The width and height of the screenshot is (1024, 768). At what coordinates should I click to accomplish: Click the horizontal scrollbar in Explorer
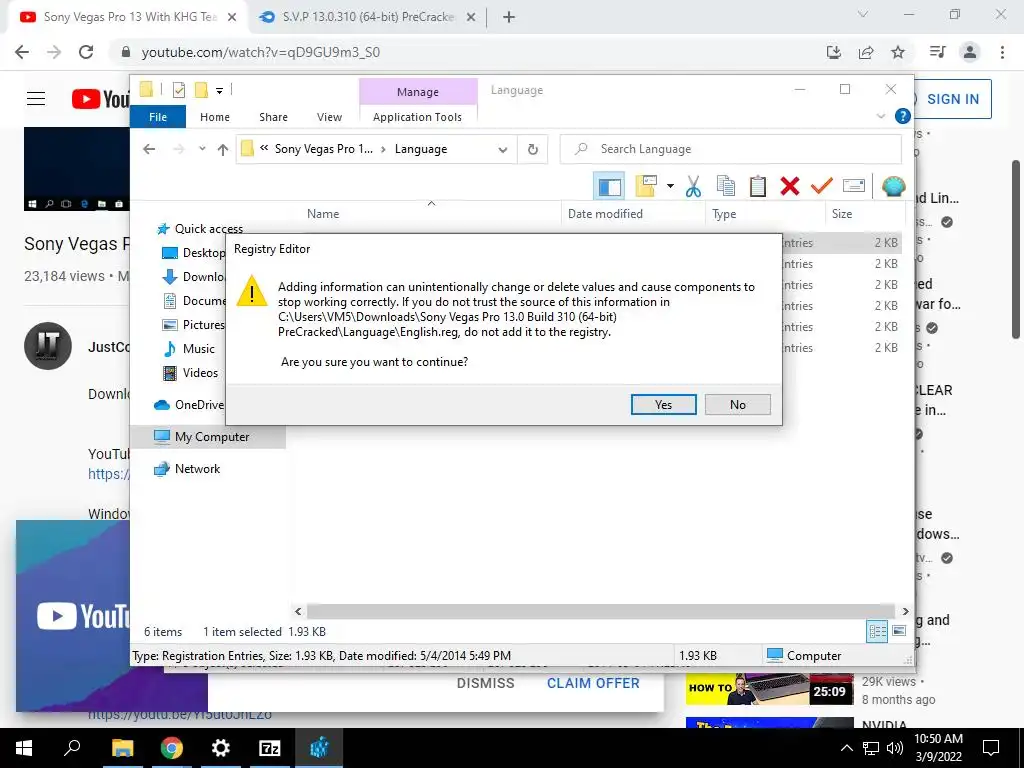pyautogui.click(x=601, y=611)
